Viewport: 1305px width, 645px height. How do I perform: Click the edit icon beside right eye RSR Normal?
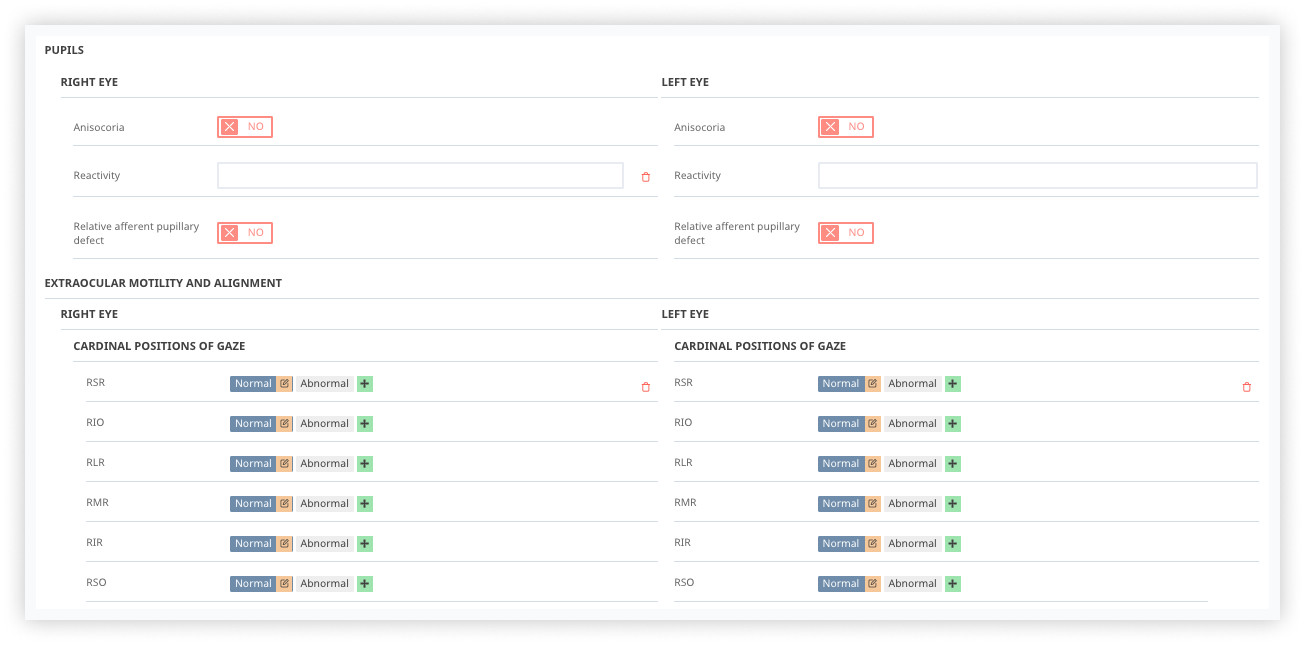(285, 384)
